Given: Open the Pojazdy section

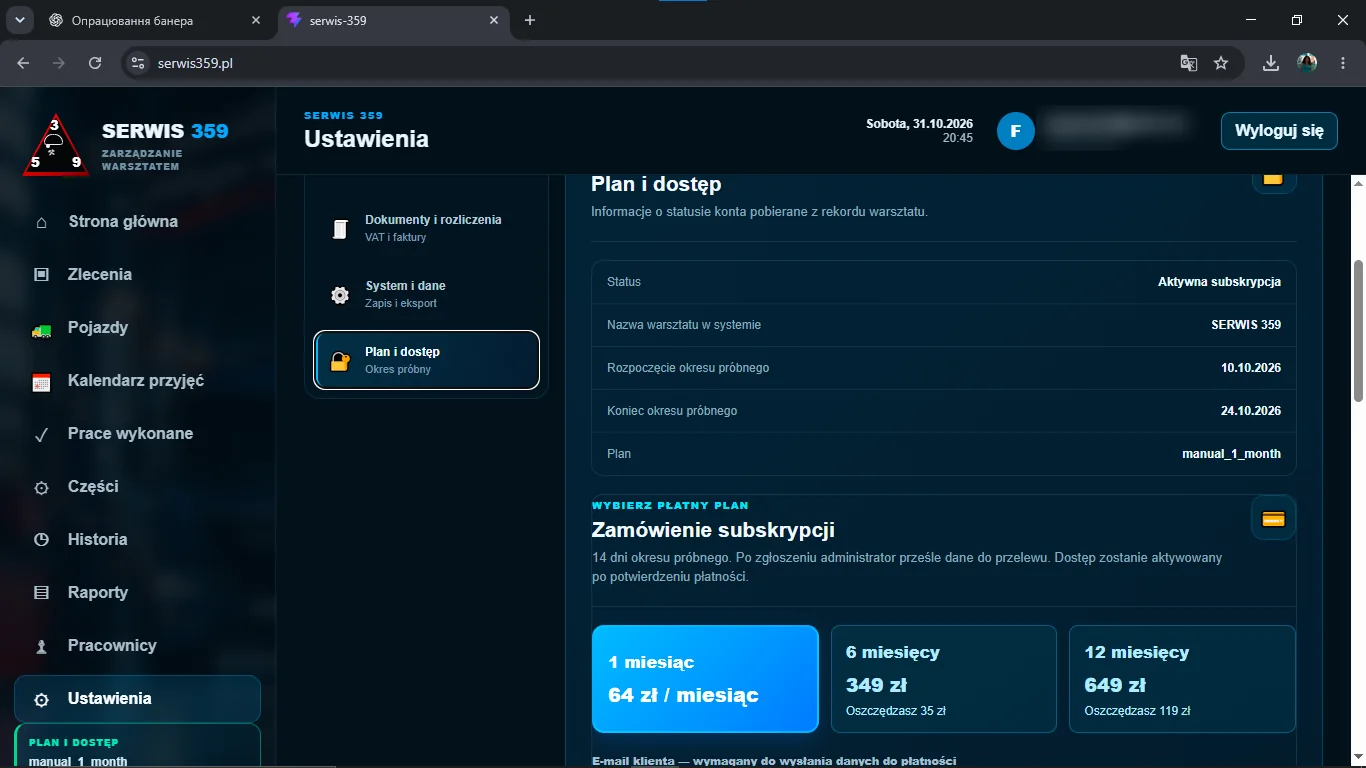Looking at the screenshot, I should (x=137, y=328).
